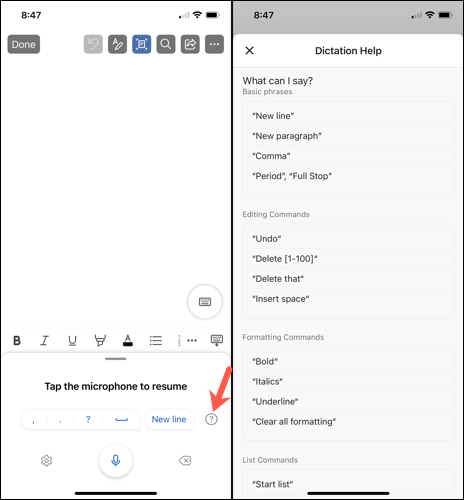
Task: Tap the microphone to resume dictation
Action: (116, 461)
